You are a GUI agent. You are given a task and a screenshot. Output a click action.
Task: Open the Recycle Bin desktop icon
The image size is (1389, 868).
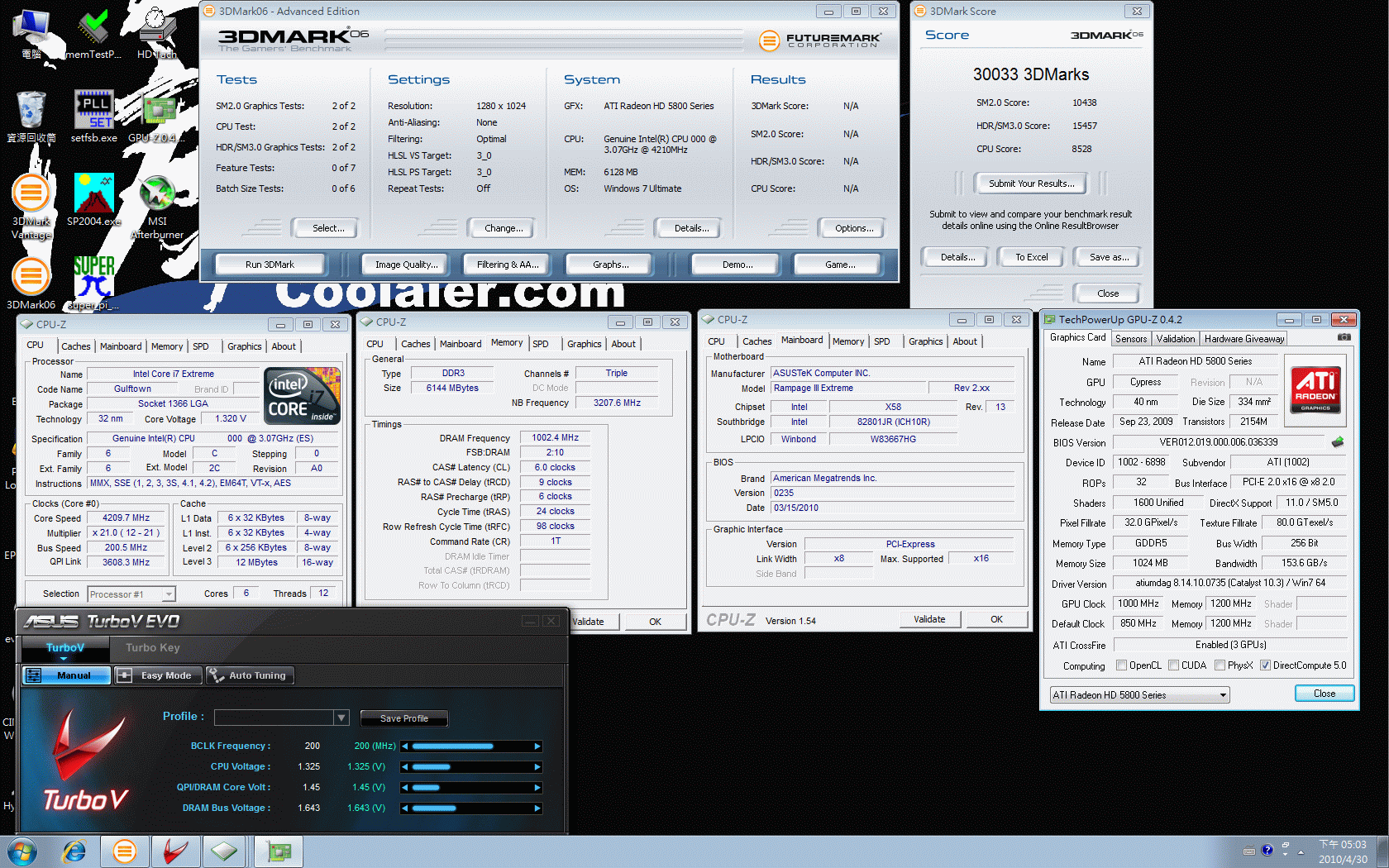[x=31, y=117]
